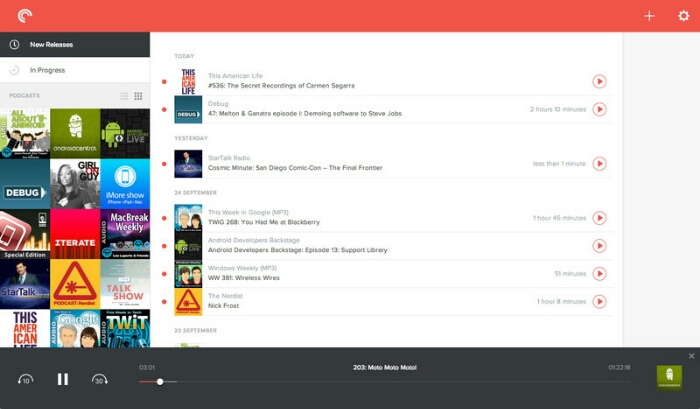Click 'This Week in Google (MP3)' podcast name
This screenshot has height=409, width=700.
pos(248,213)
